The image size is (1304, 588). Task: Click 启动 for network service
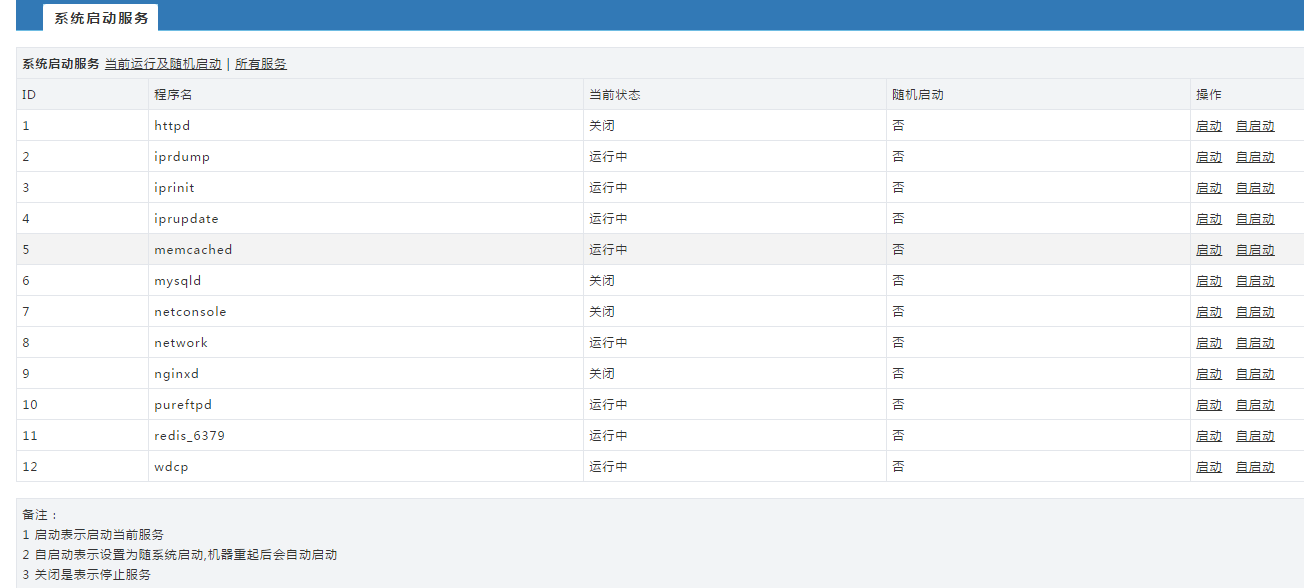click(x=1209, y=343)
